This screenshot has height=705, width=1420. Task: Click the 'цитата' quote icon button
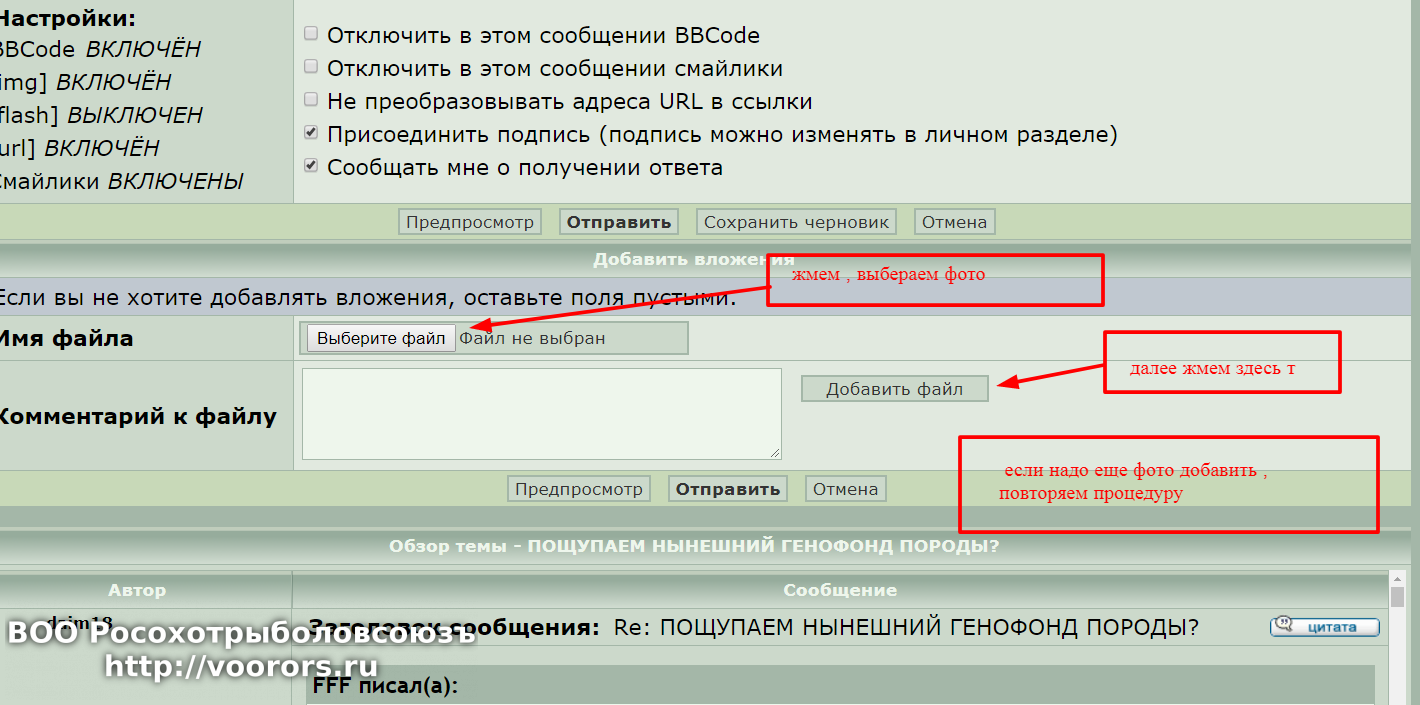tap(1324, 627)
